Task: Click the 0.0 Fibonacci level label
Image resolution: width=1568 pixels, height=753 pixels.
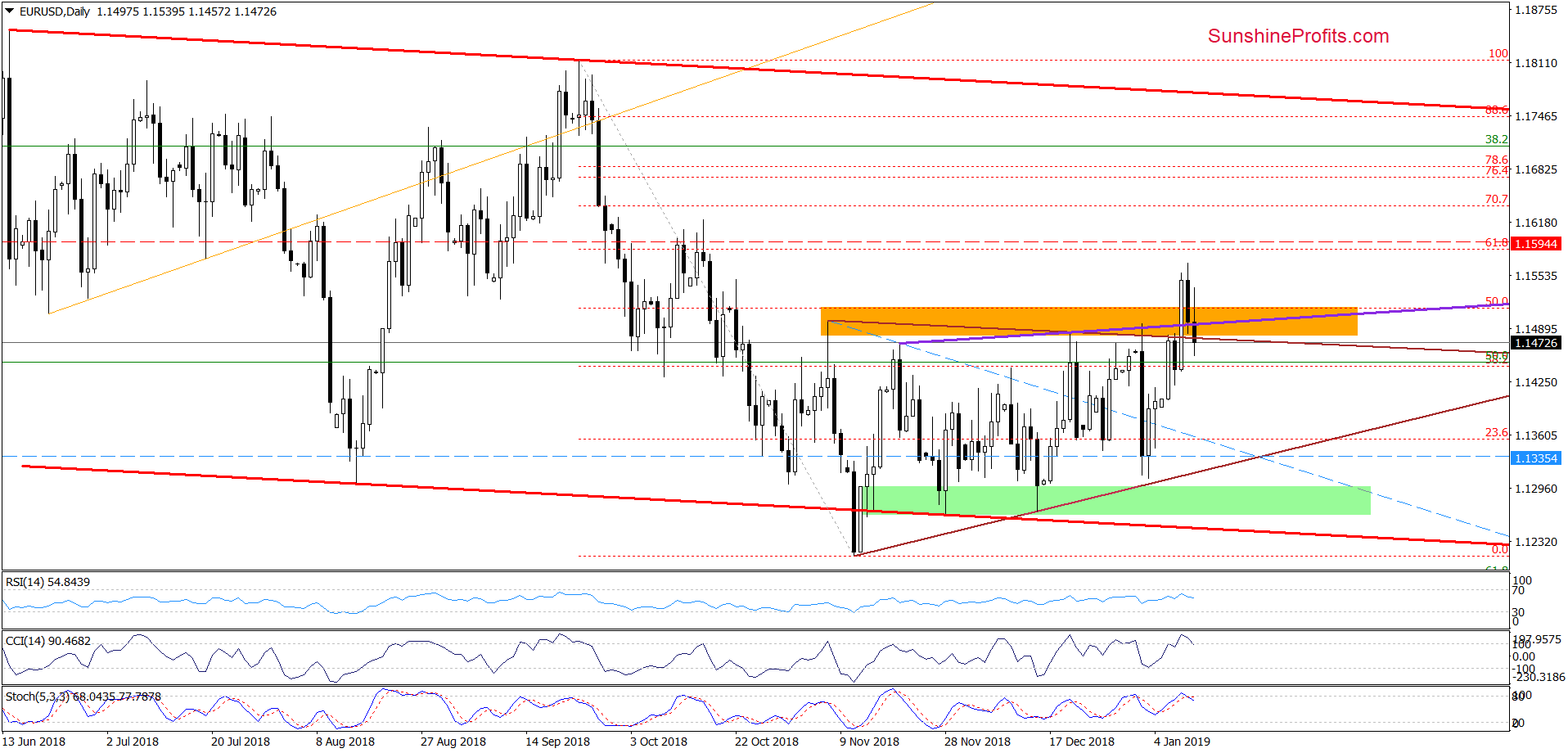Action: [x=1500, y=549]
